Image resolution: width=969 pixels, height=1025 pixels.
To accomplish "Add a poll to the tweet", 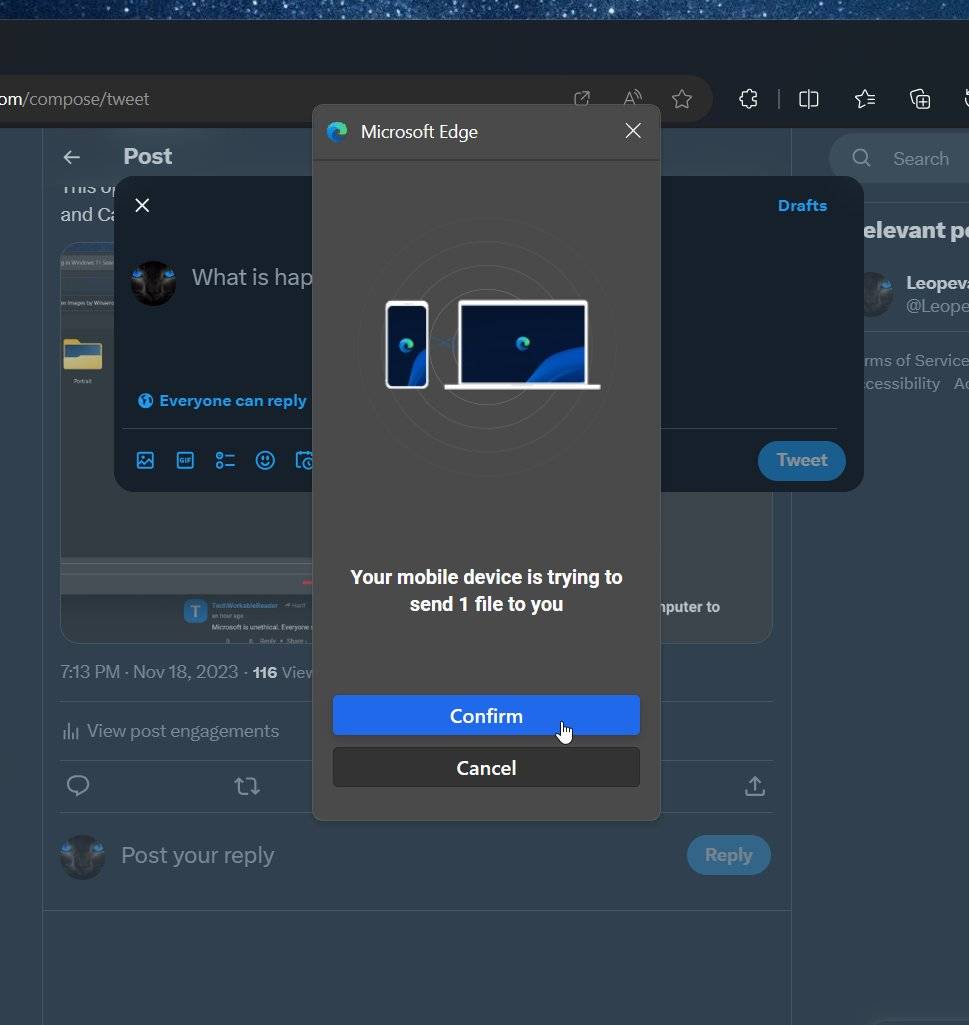I will pos(225,460).
